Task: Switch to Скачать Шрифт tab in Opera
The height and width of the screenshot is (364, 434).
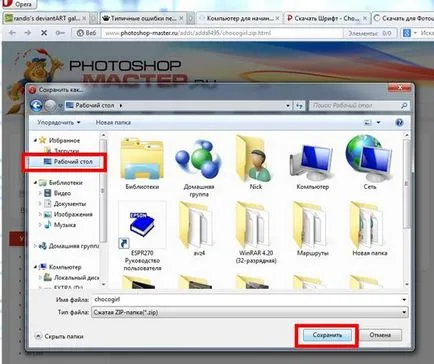Action: click(x=328, y=18)
